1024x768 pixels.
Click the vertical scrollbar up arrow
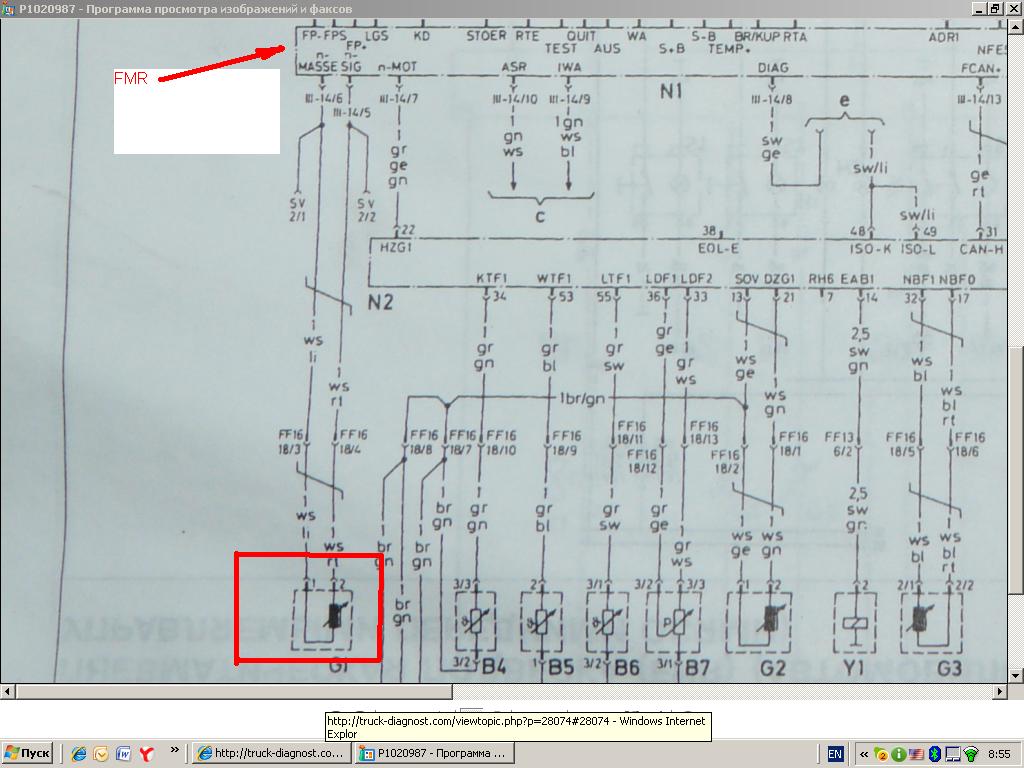coord(1016,27)
